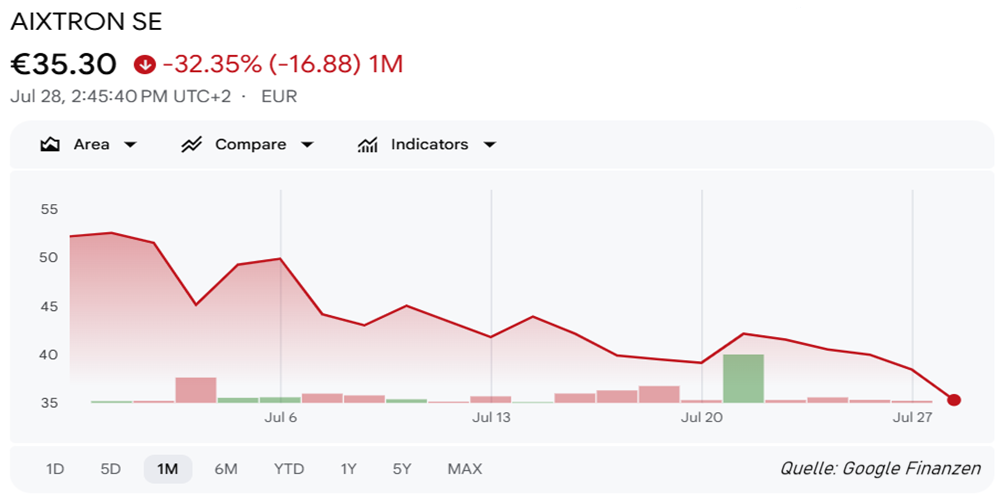Click the red down-arrow change icon
1000x500 pixels.
pyautogui.click(x=145, y=64)
